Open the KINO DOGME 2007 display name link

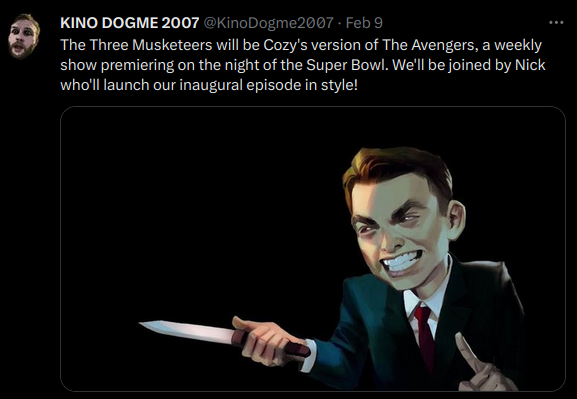tap(130, 23)
